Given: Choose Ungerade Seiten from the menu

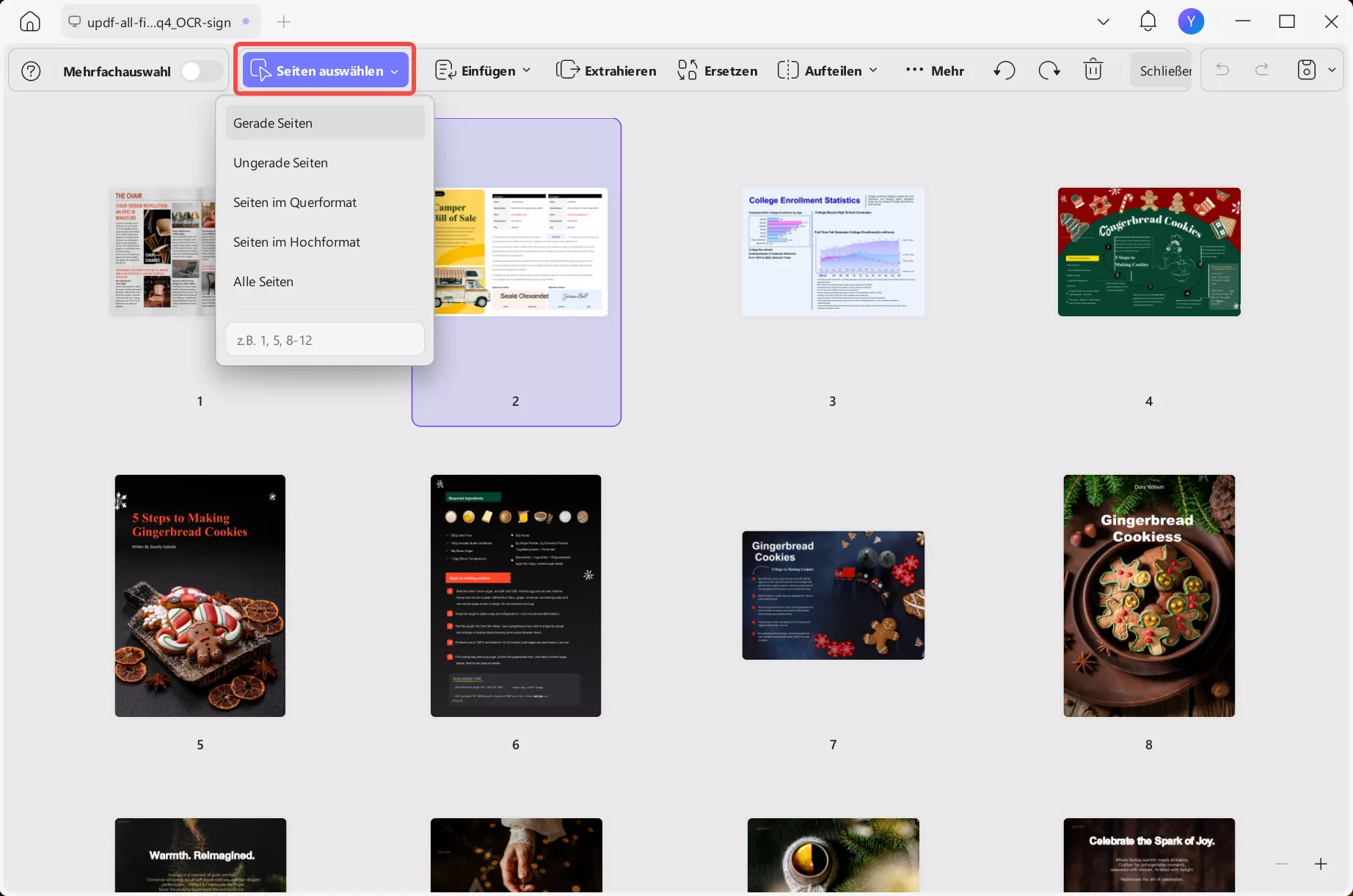Looking at the screenshot, I should coord(325,162).
